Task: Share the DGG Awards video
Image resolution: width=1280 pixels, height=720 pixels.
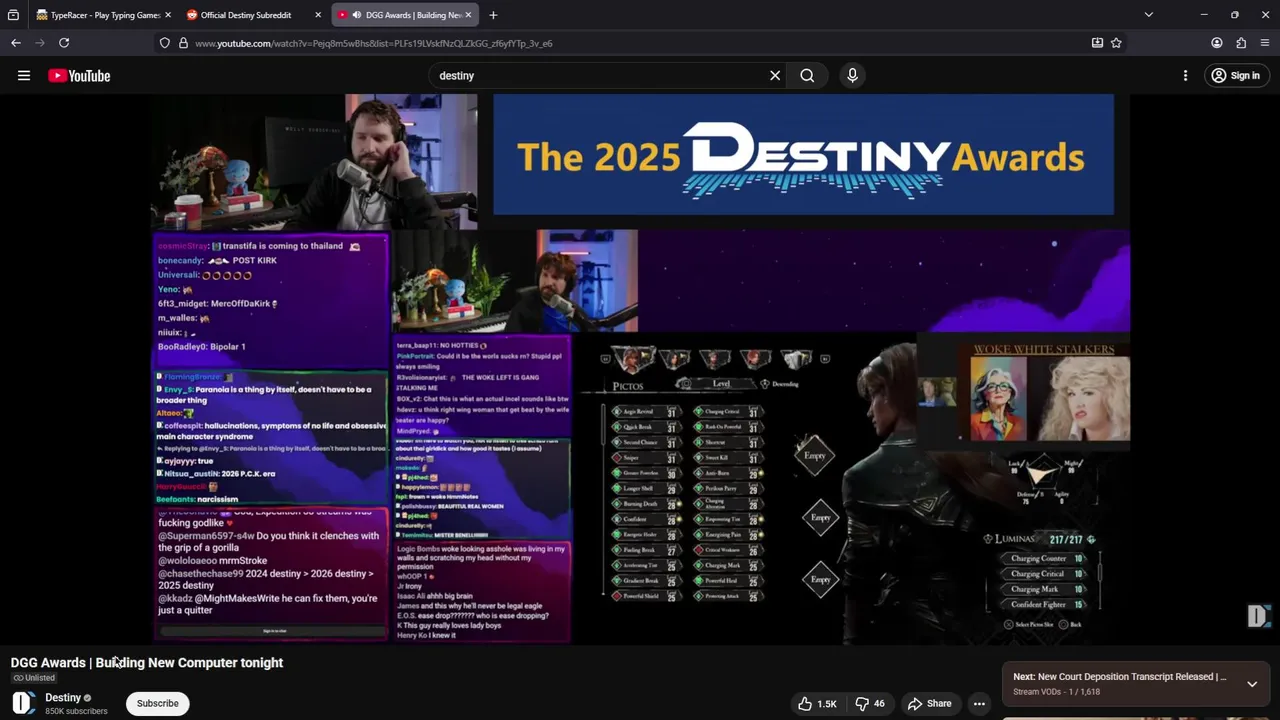Action: [x=930, y=704]
